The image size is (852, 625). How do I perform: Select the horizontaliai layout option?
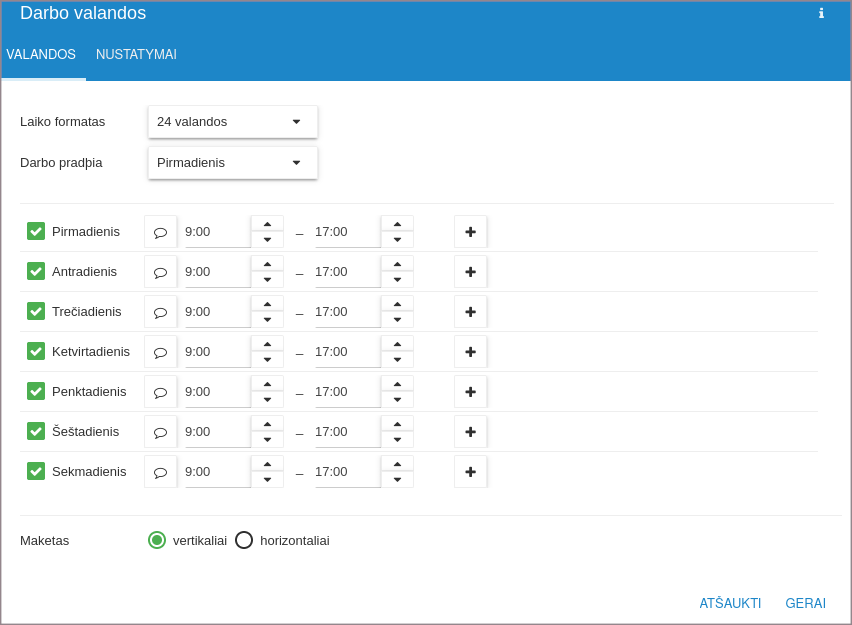point(244,540)
